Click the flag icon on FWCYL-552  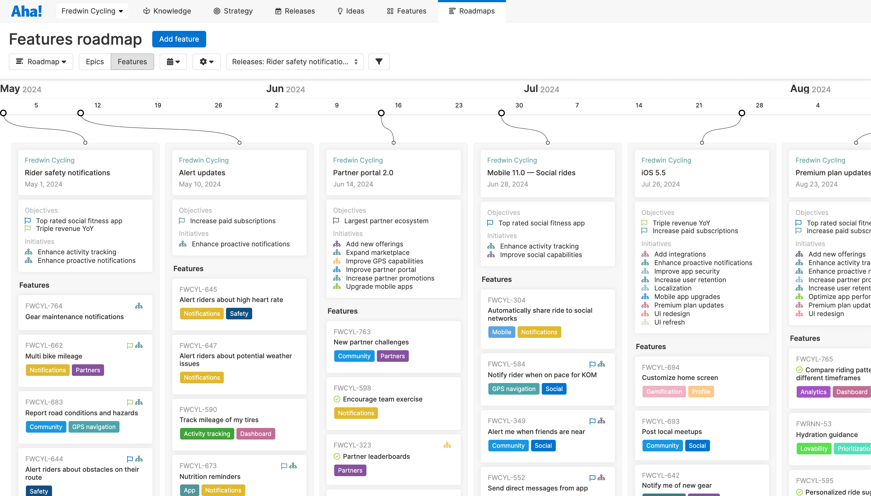[x=592, y=478]
